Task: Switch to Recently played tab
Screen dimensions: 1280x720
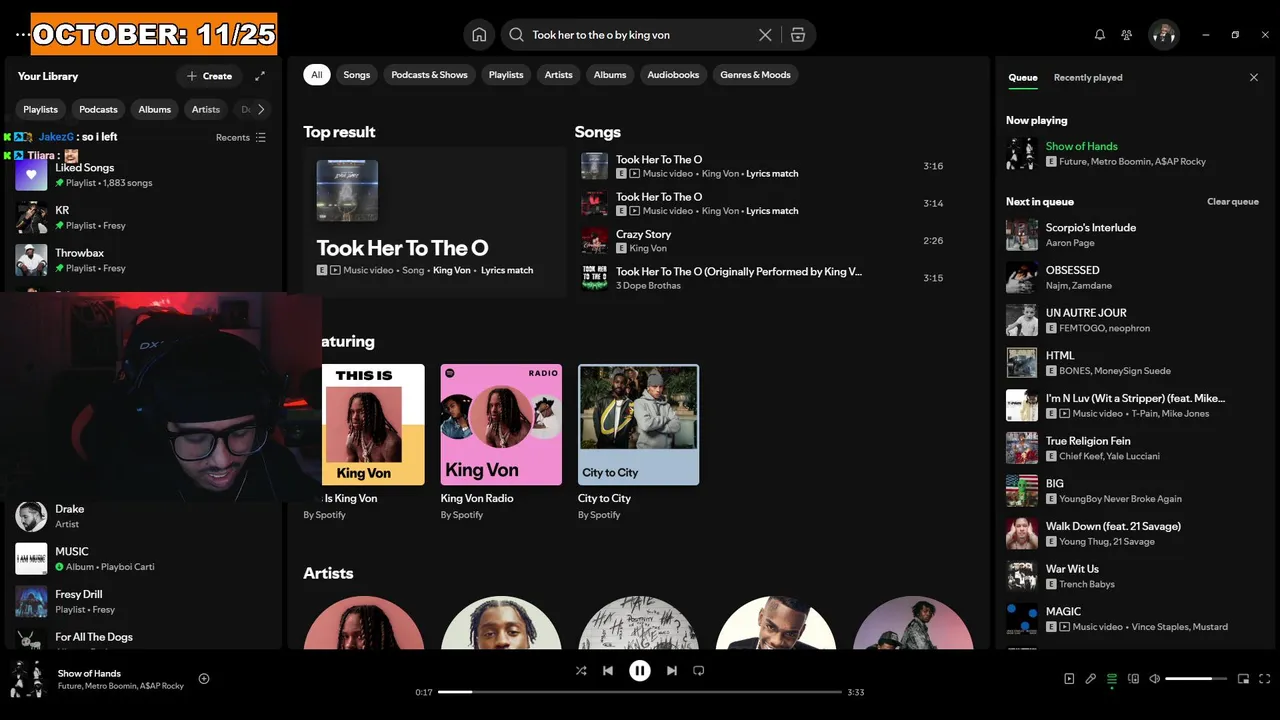Action: point(1088,77)
